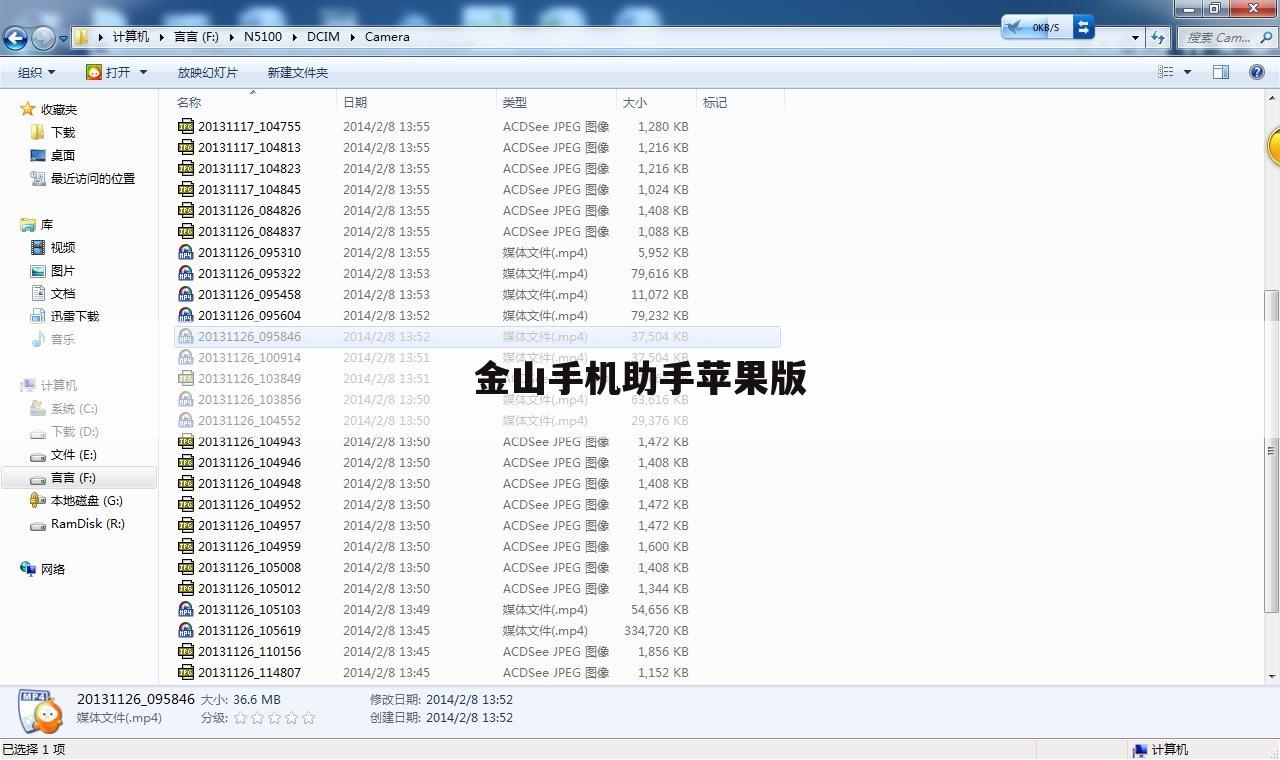Image resolution: width=1280 pixels, height=760 pixels.
Task: Click JPEG icon of 20131126_104952
Action: tap(185, 504)
